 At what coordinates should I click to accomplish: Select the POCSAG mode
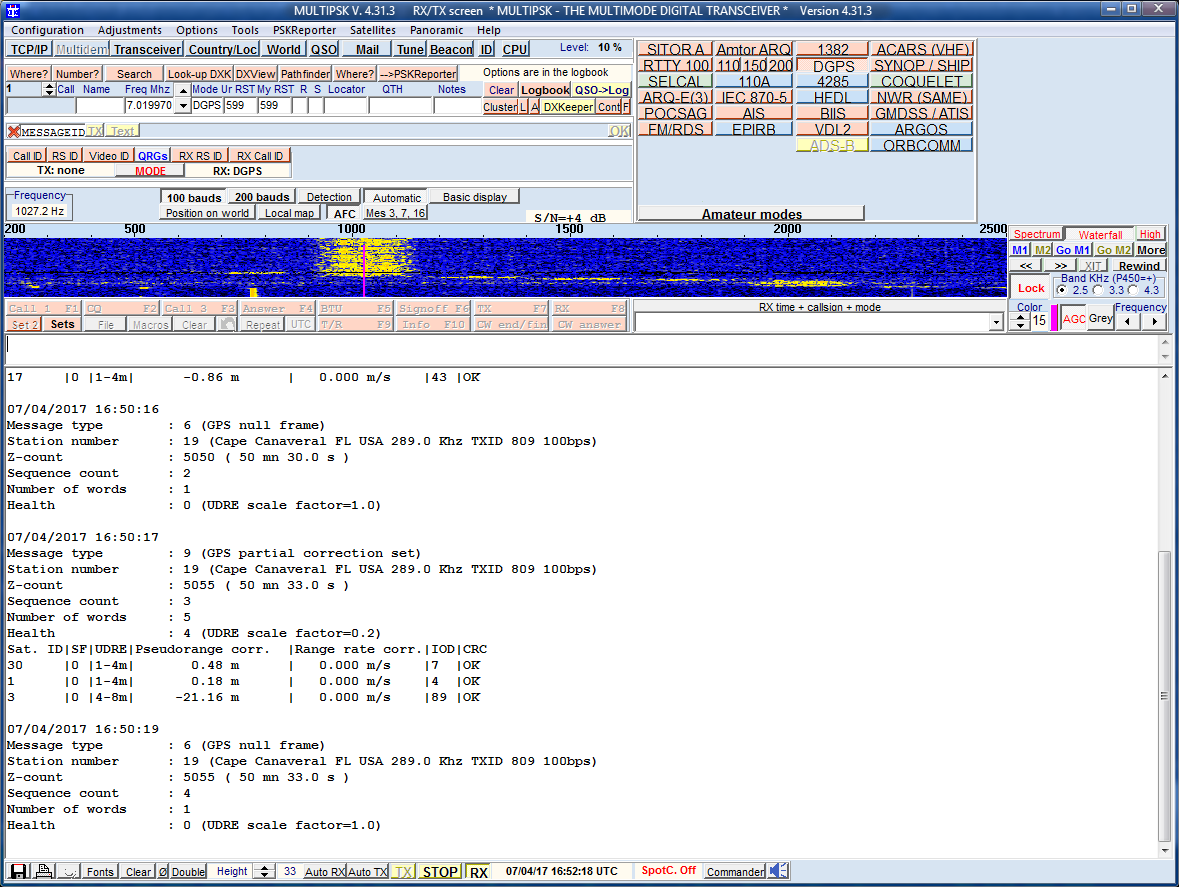676,114
